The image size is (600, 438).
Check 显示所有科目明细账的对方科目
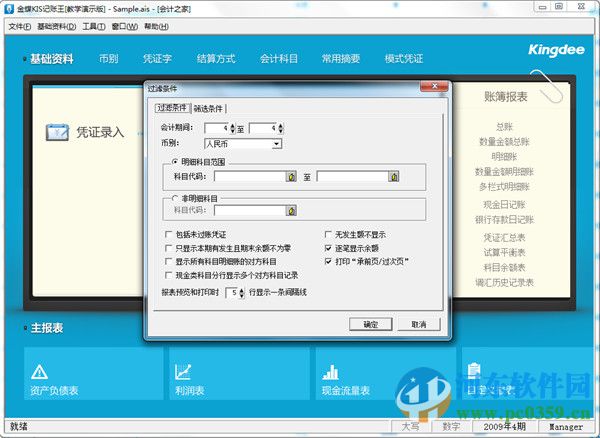(x=168, y=262)
